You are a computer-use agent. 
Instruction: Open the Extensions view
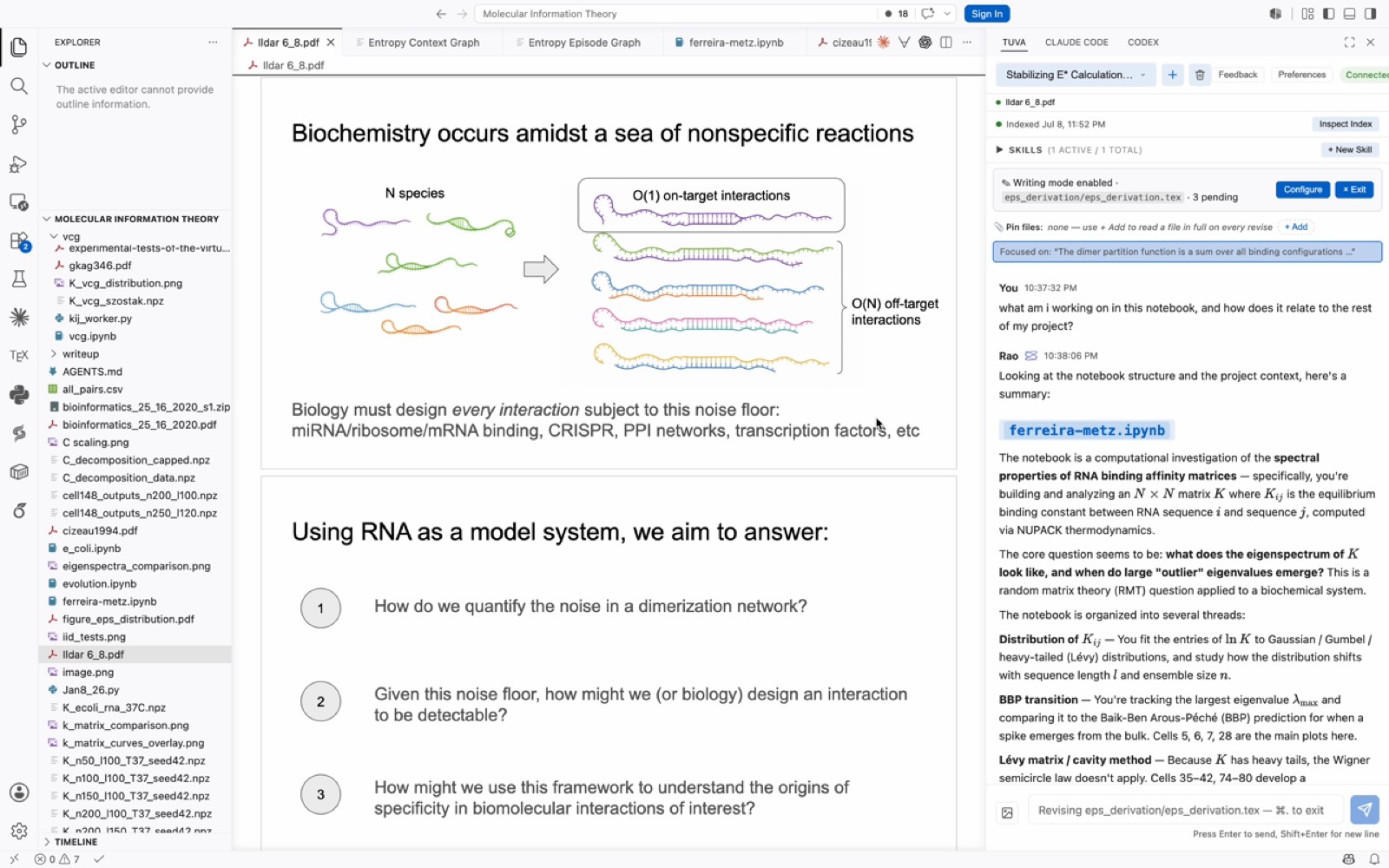(19, 241)
